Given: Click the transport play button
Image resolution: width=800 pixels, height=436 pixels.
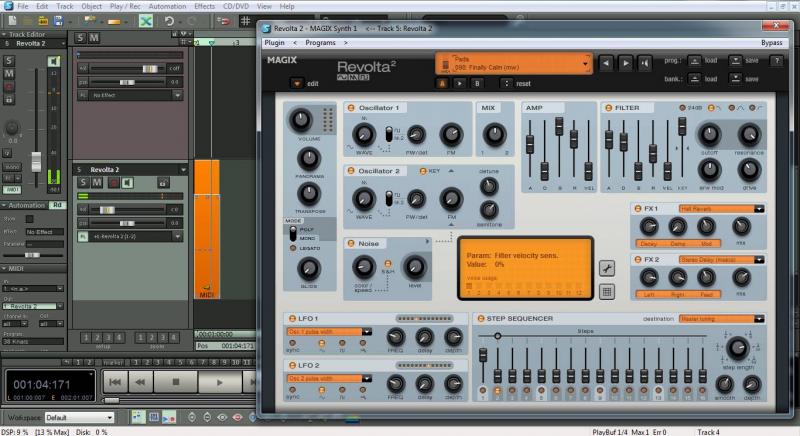Looking at the screenshot, I should pos(219,382).
